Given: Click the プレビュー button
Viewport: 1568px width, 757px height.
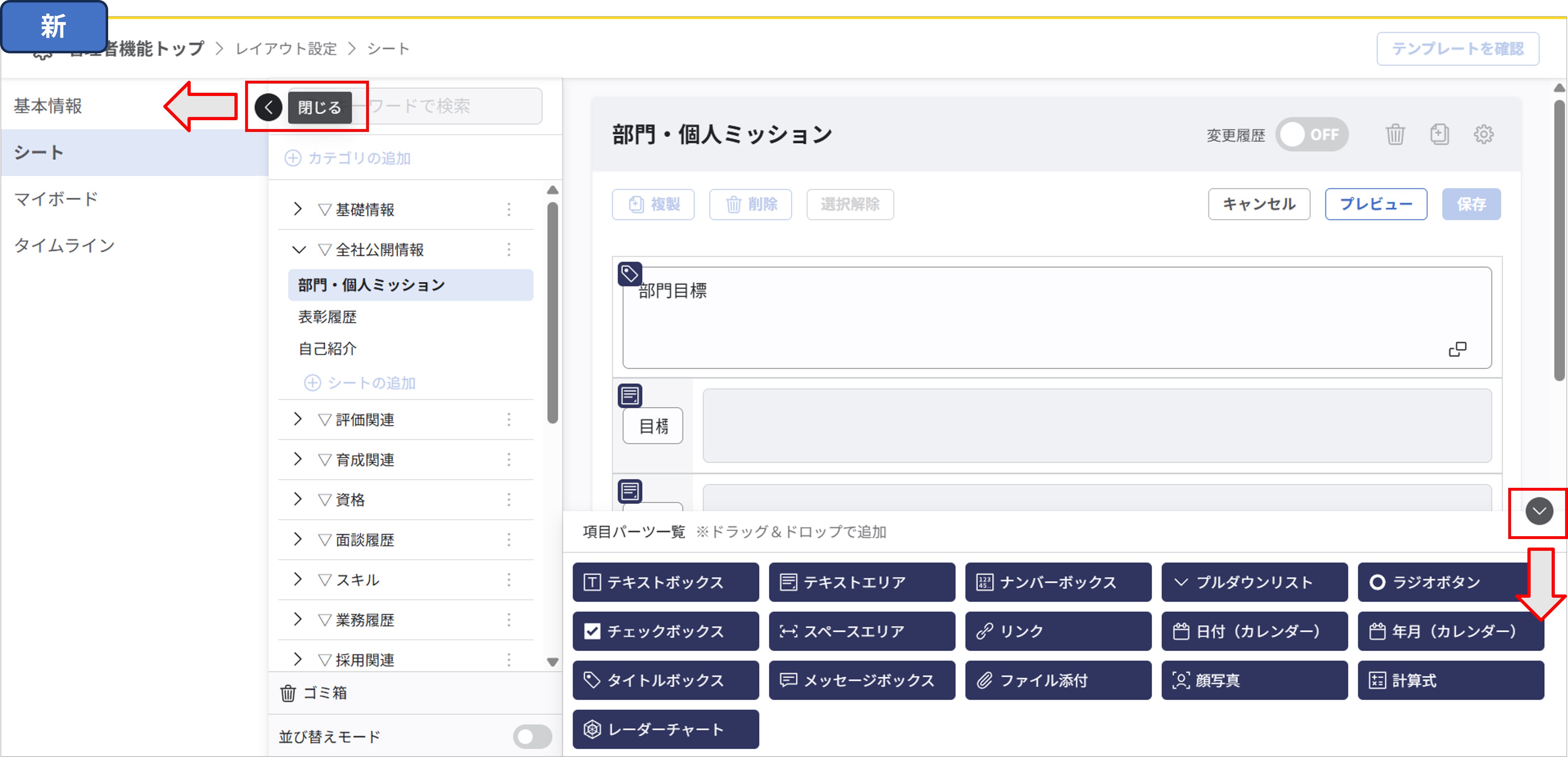Looking at the screenshot, I should click(x=1375, y=204).
